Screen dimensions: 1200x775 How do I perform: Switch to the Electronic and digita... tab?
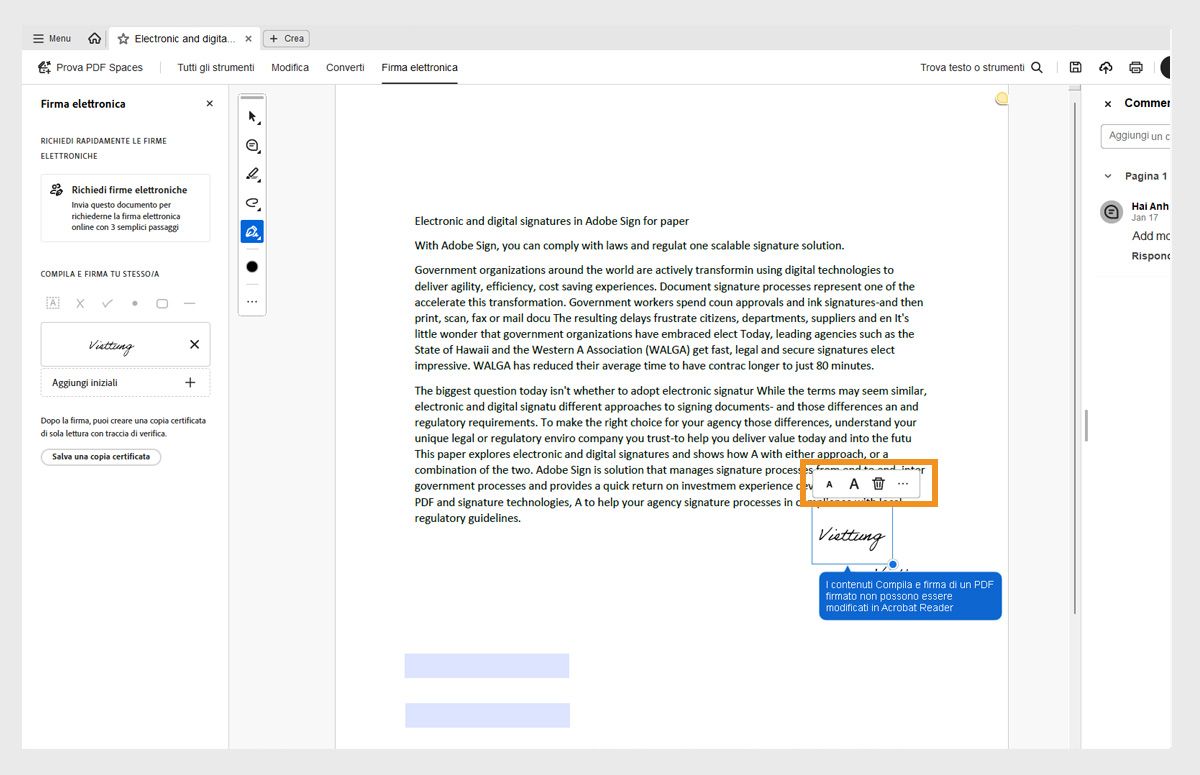tap(184, 39)
